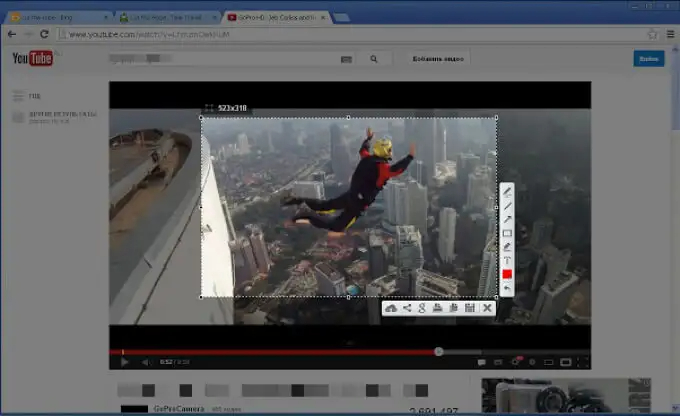Viewport: 680px width, 416px height.
Task: Undo the last annotation
Action: point(507,288)
